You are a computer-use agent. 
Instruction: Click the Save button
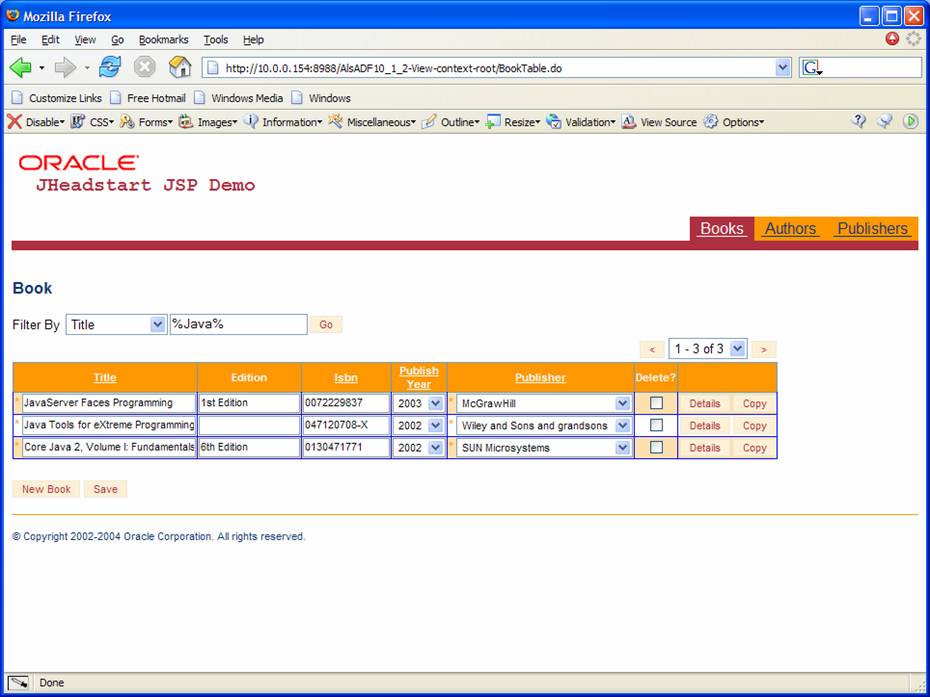[x=106, y=490]
